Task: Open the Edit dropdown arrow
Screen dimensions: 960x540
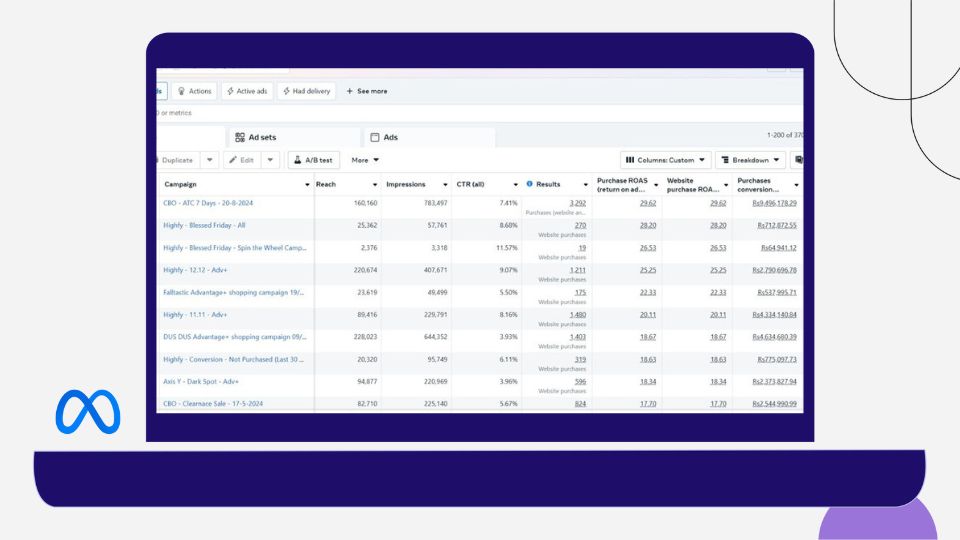Action: (x=270, y=160)
